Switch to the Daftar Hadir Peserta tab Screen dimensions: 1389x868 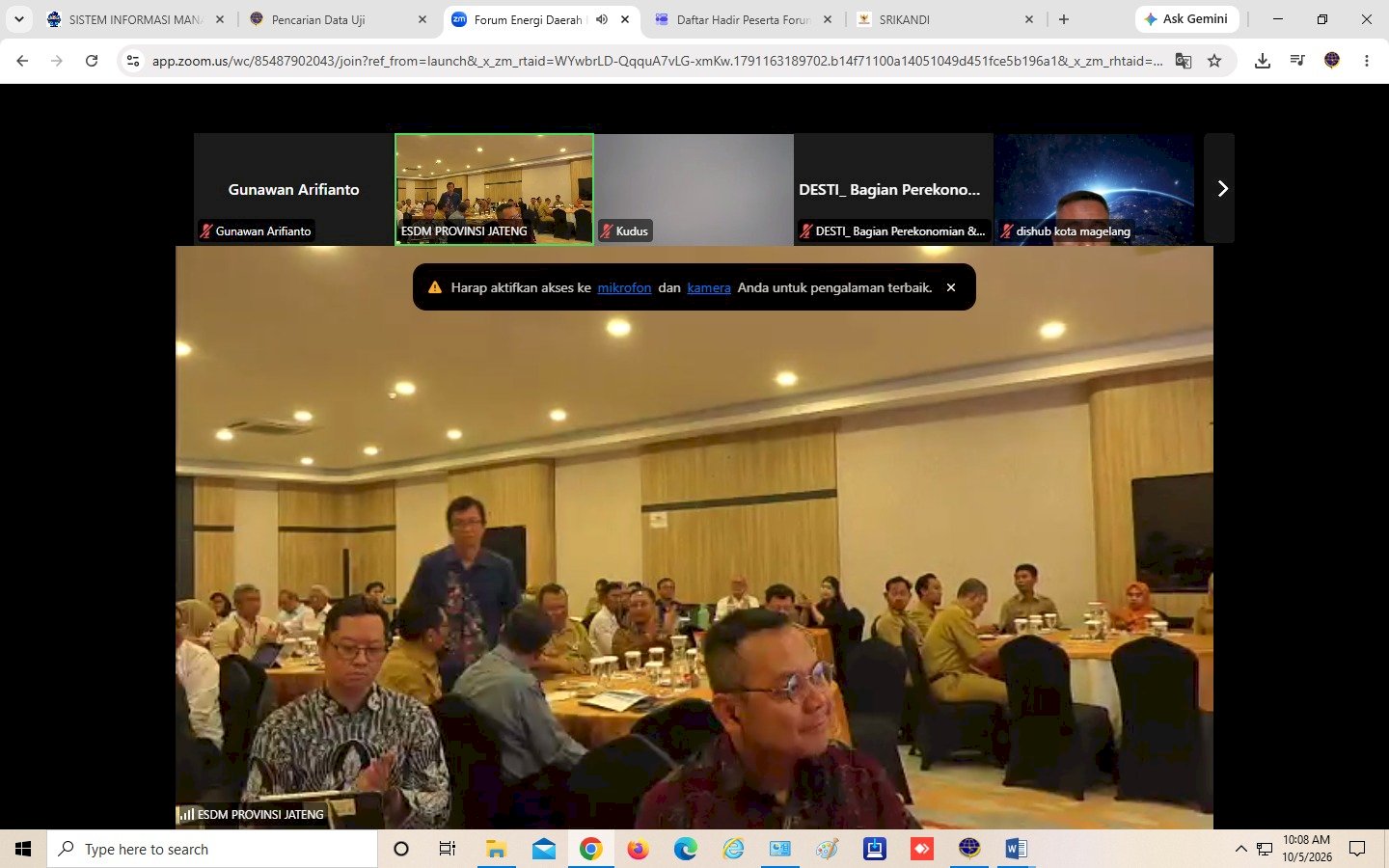(742, 19)
